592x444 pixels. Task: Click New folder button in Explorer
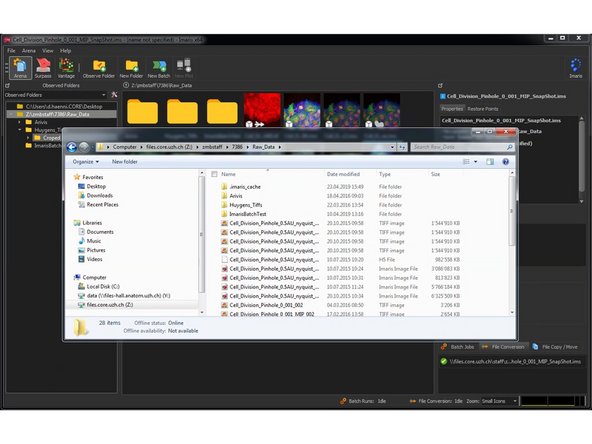coord(125,162)
